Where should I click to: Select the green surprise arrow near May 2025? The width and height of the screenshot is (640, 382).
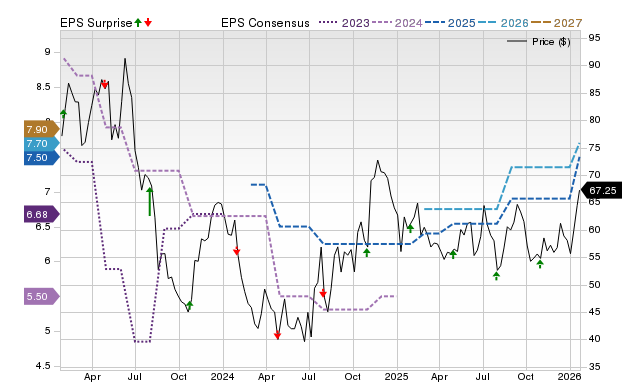[x=453, y=255]
